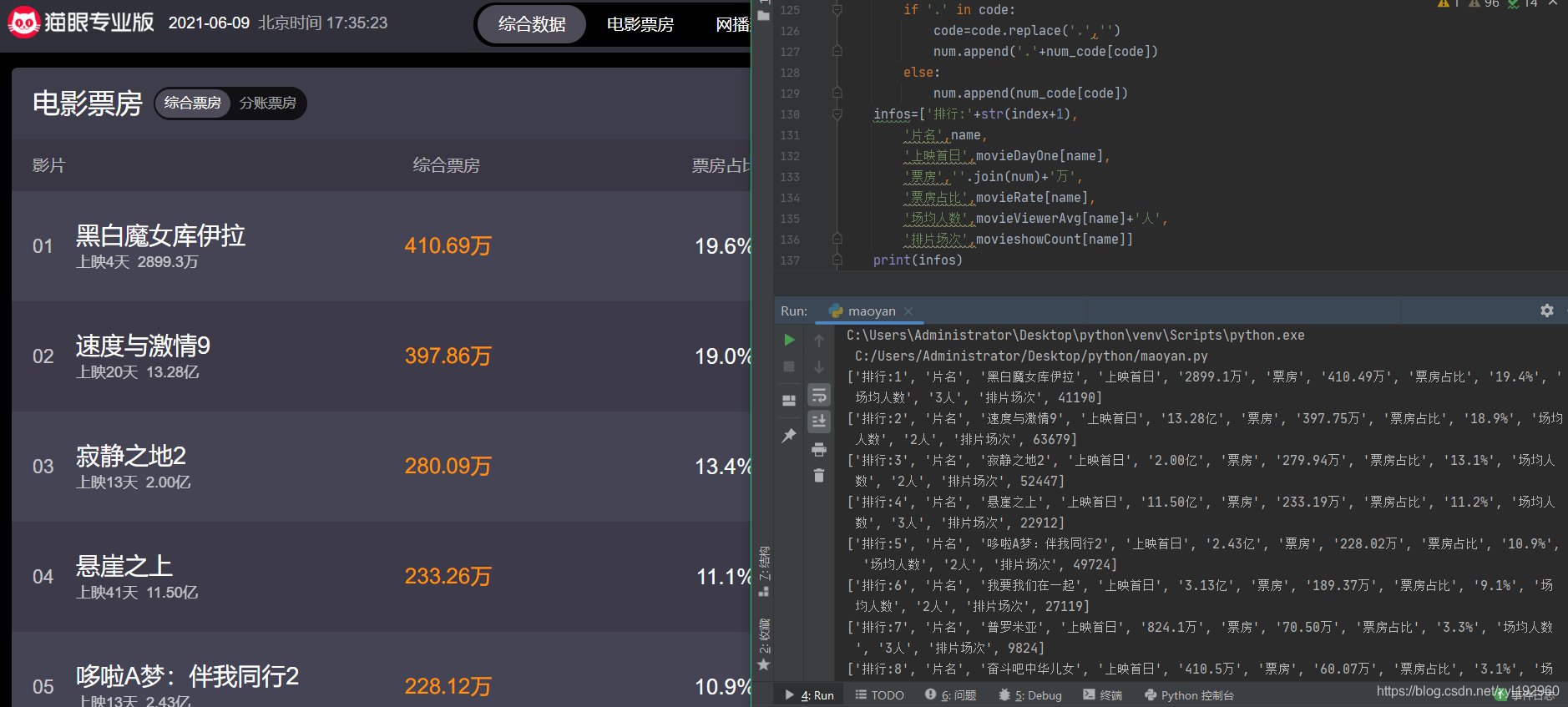This screenshot has width=1568, height=707.
Task: Open the 2: 收藏 favorites side tab
Action: pos(764,644)
